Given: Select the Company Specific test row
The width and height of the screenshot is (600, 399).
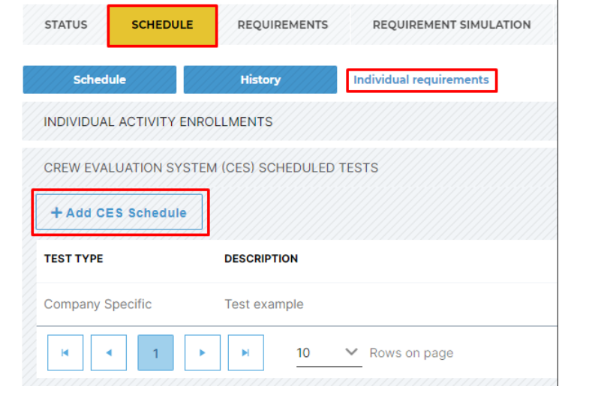Looking at the screenshot, I should point(297,304).
